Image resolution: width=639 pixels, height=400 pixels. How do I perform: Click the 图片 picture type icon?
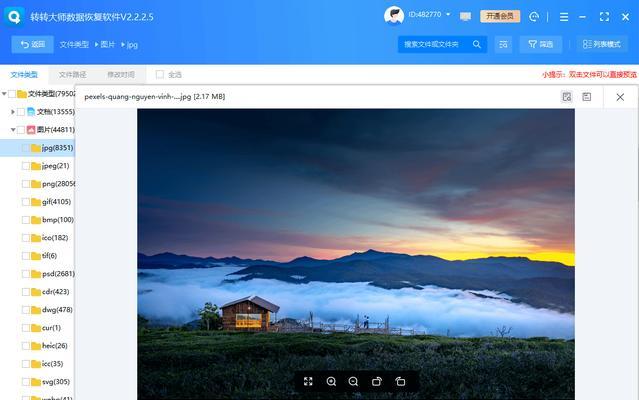tap(31, 130)
